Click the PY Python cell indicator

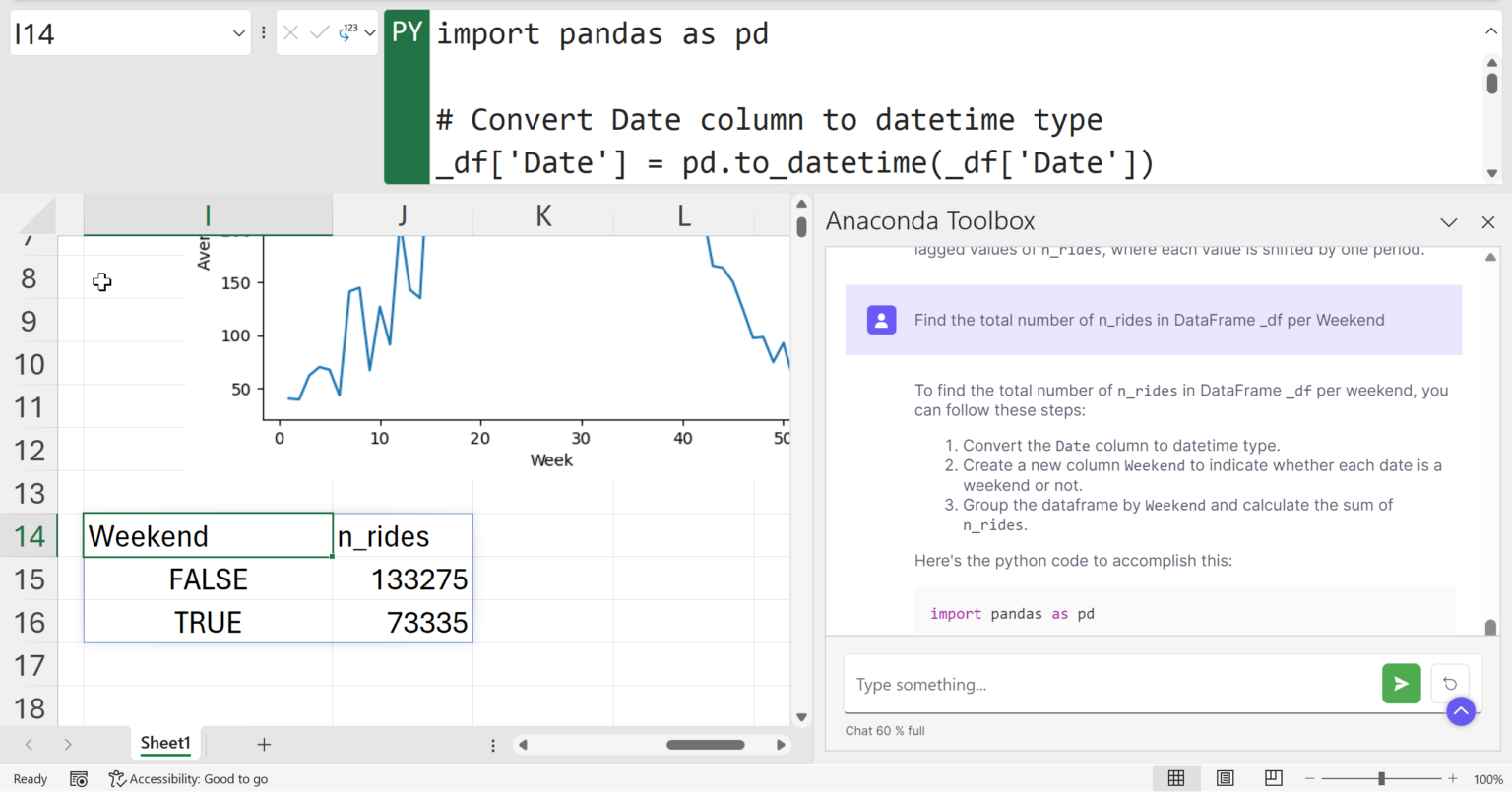pyautogui.click(x=407, y=30)
